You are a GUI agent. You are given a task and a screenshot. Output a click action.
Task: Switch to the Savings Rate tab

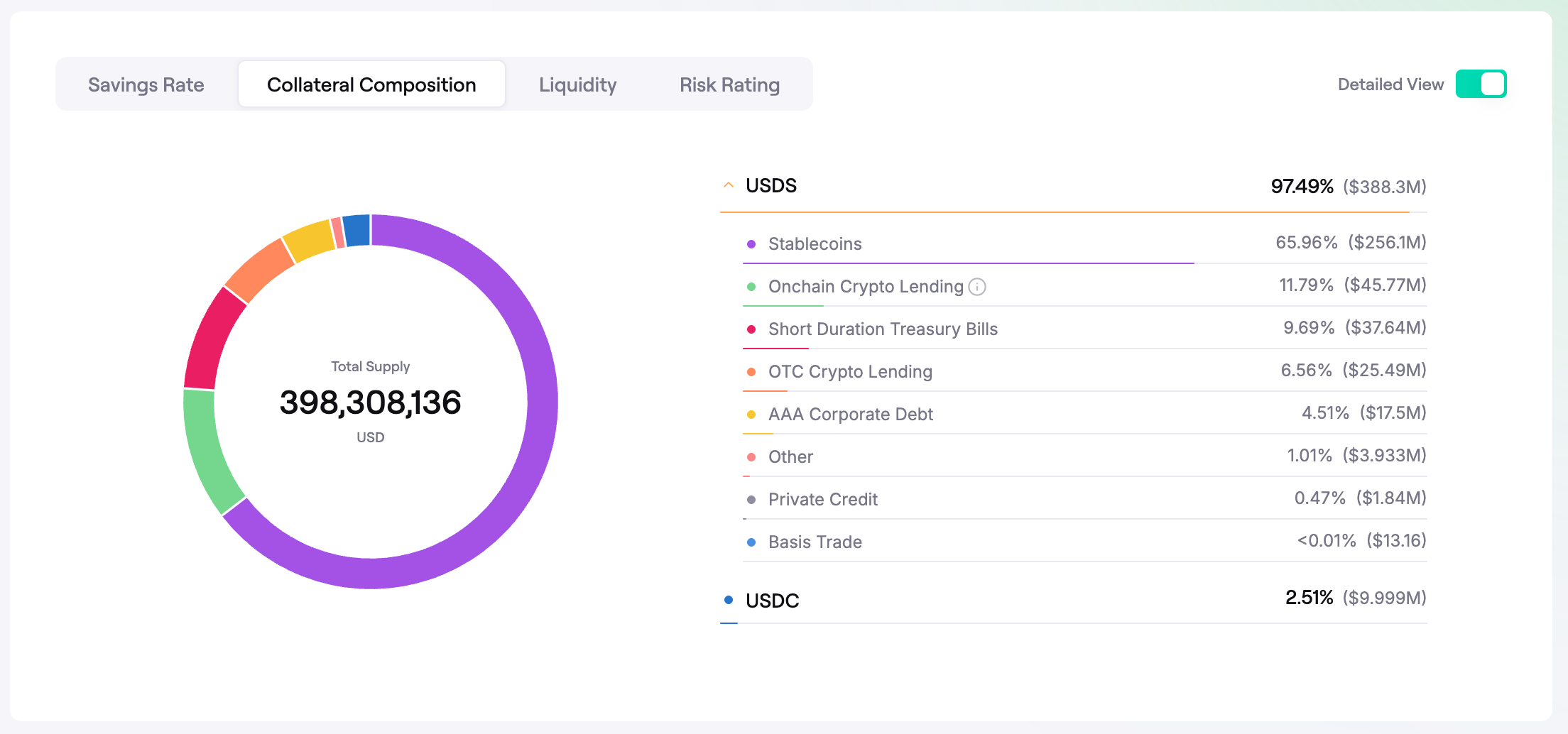pos(146,84)
